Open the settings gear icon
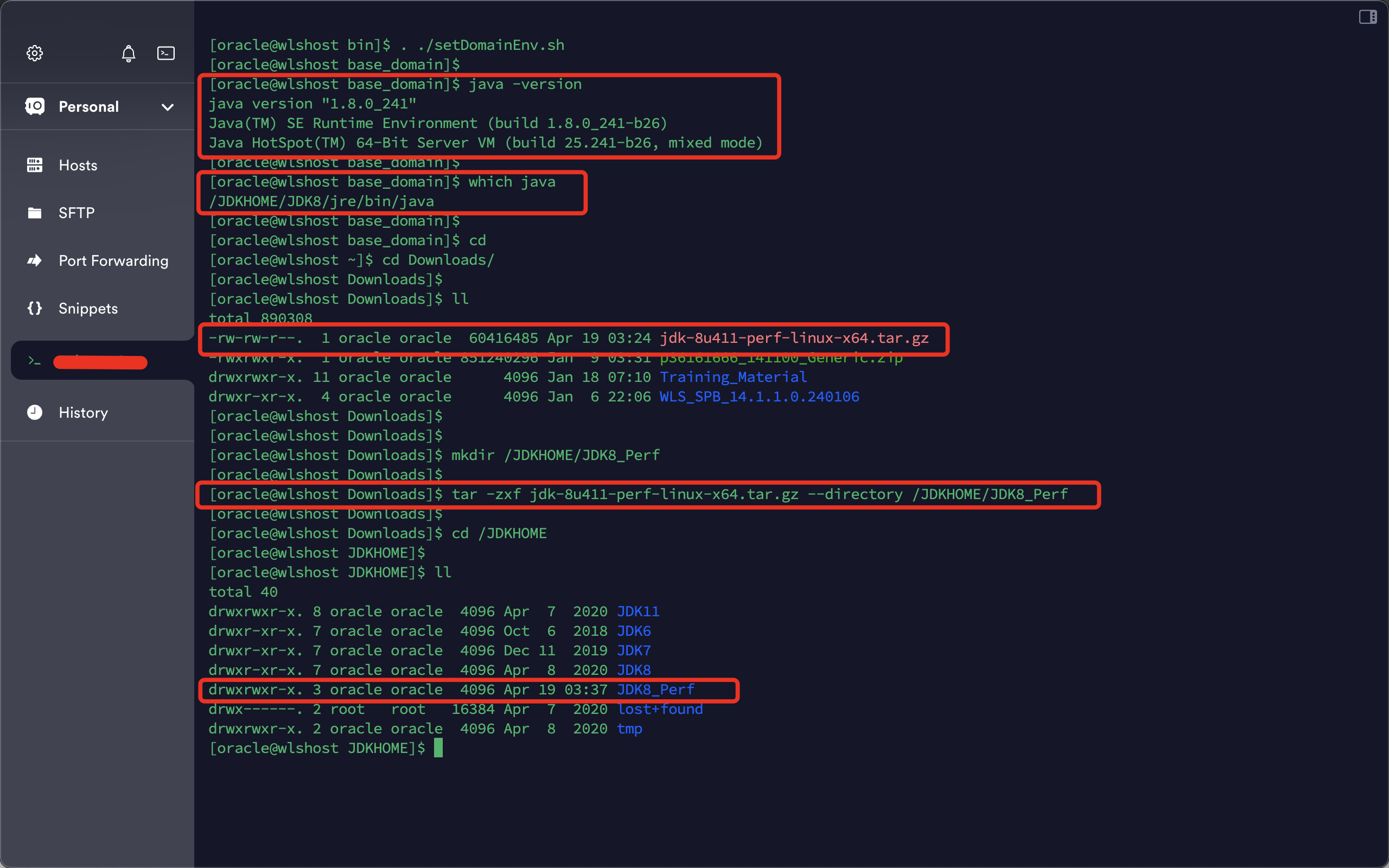 (x=34, y=53)
